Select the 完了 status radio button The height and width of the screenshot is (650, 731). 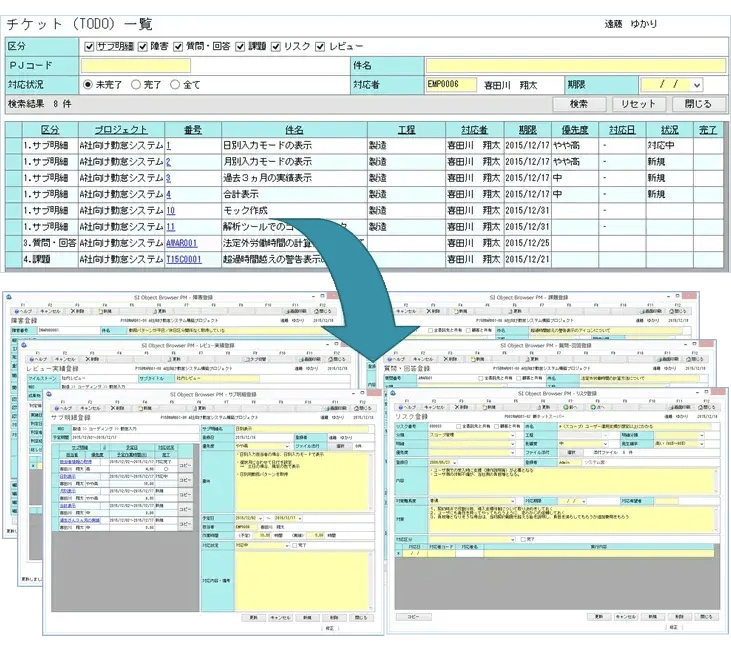(x=136, y=85)
